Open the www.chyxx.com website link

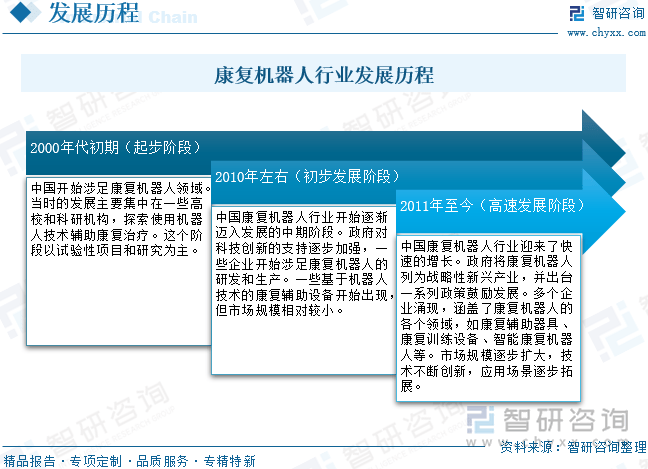click(x=604, y=32)
